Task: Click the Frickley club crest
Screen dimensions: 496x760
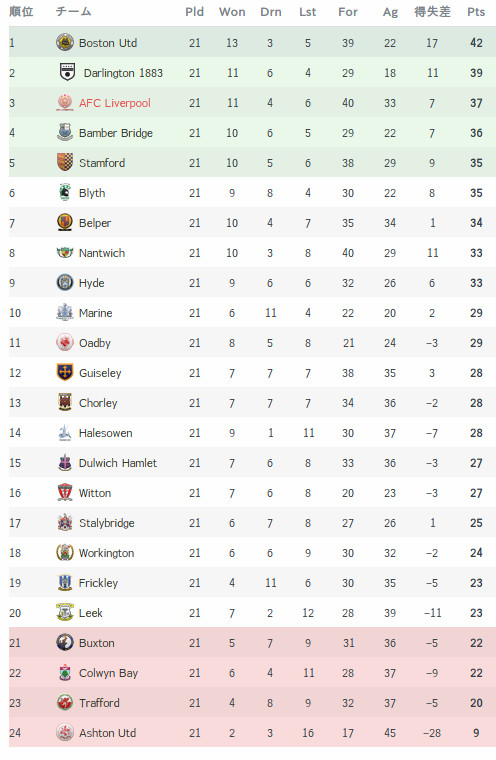Action: pos(64,583)
